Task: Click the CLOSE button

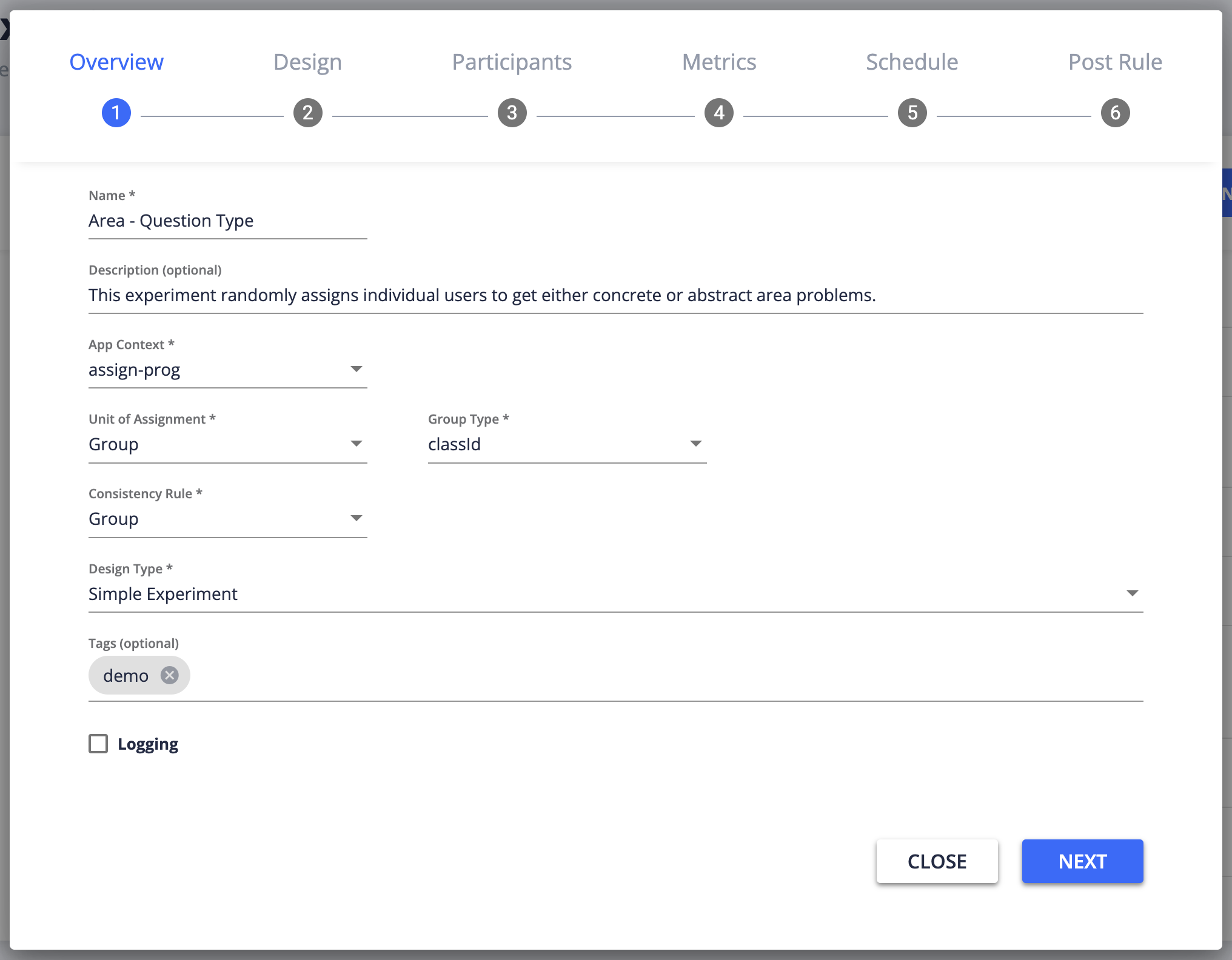Action: (x=937, y=861)
